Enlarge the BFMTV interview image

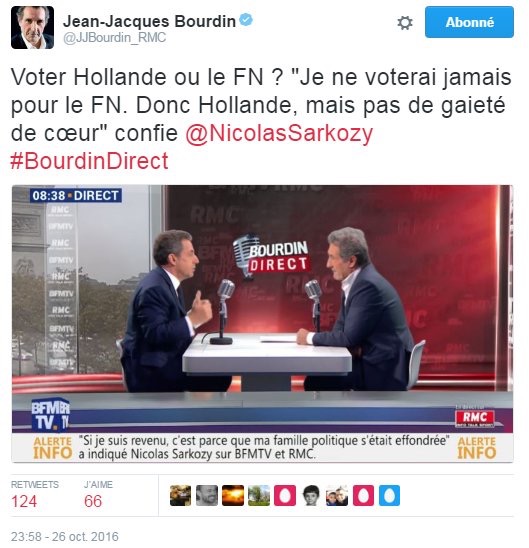click(262, 324)
